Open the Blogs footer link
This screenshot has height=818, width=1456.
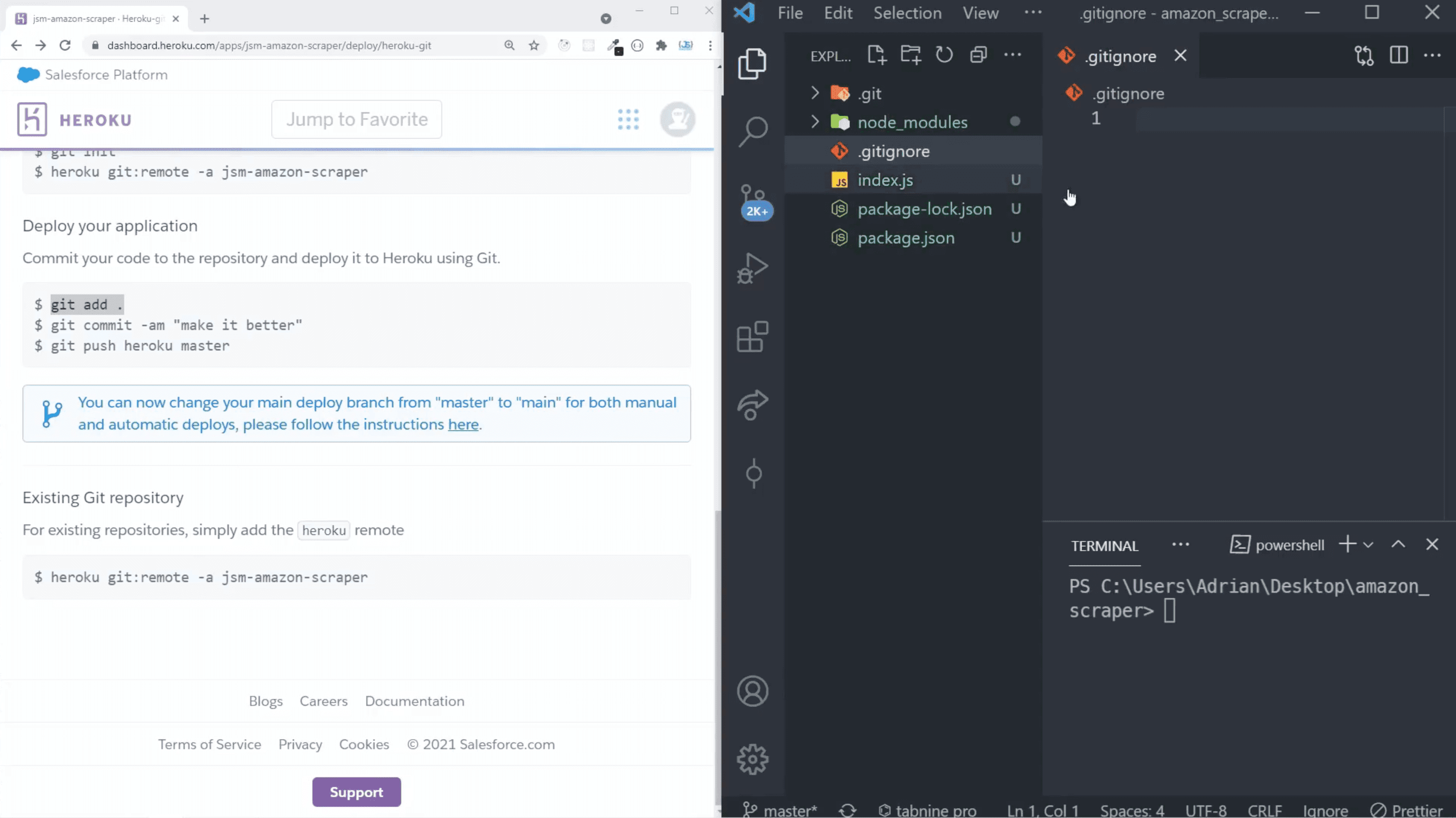[266, 701]
